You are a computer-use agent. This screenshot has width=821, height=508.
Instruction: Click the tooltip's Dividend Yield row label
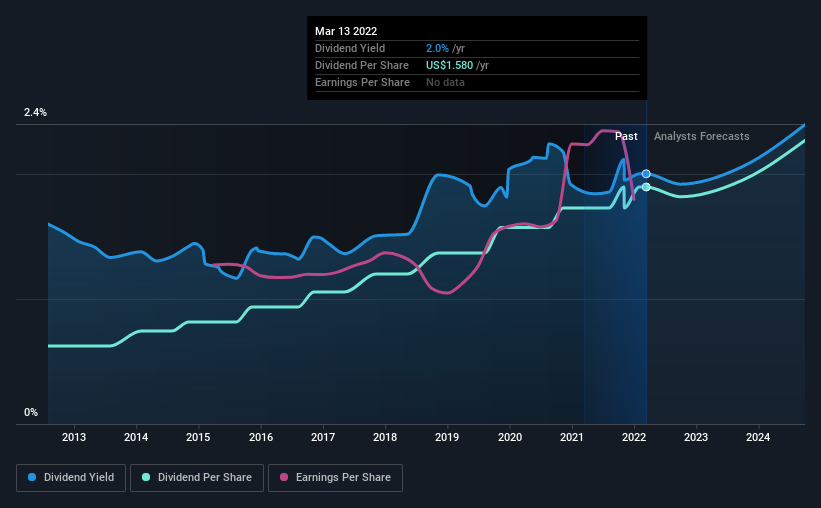pos(350,49)
